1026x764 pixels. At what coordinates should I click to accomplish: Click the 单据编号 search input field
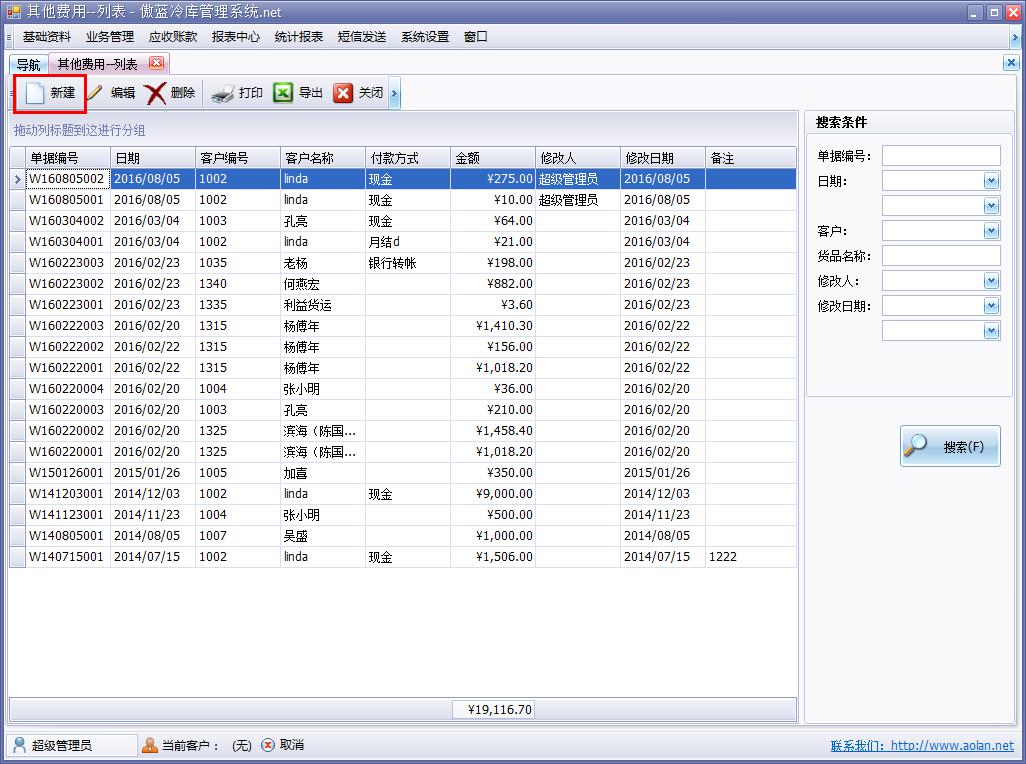coord(940,156)
